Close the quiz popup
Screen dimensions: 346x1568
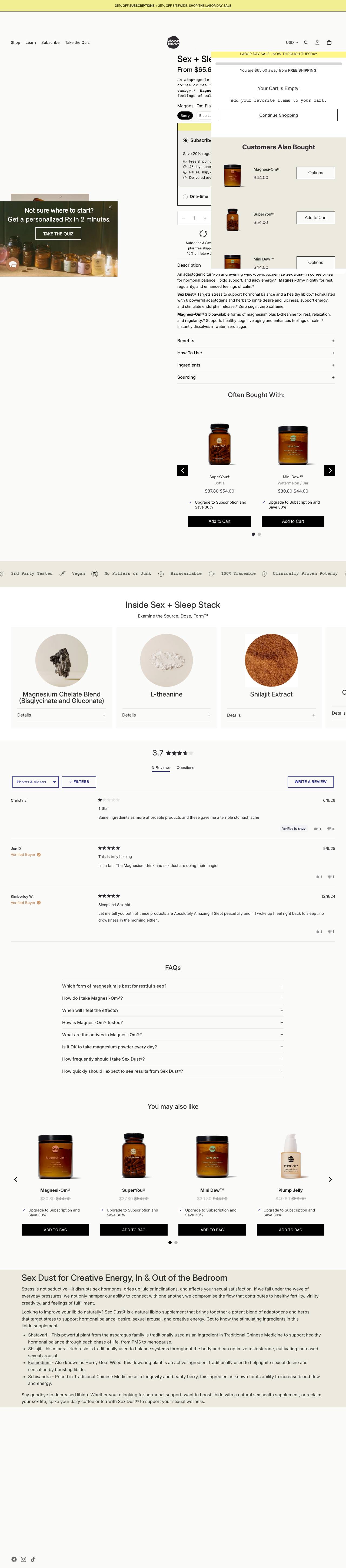tap(110, 207)
